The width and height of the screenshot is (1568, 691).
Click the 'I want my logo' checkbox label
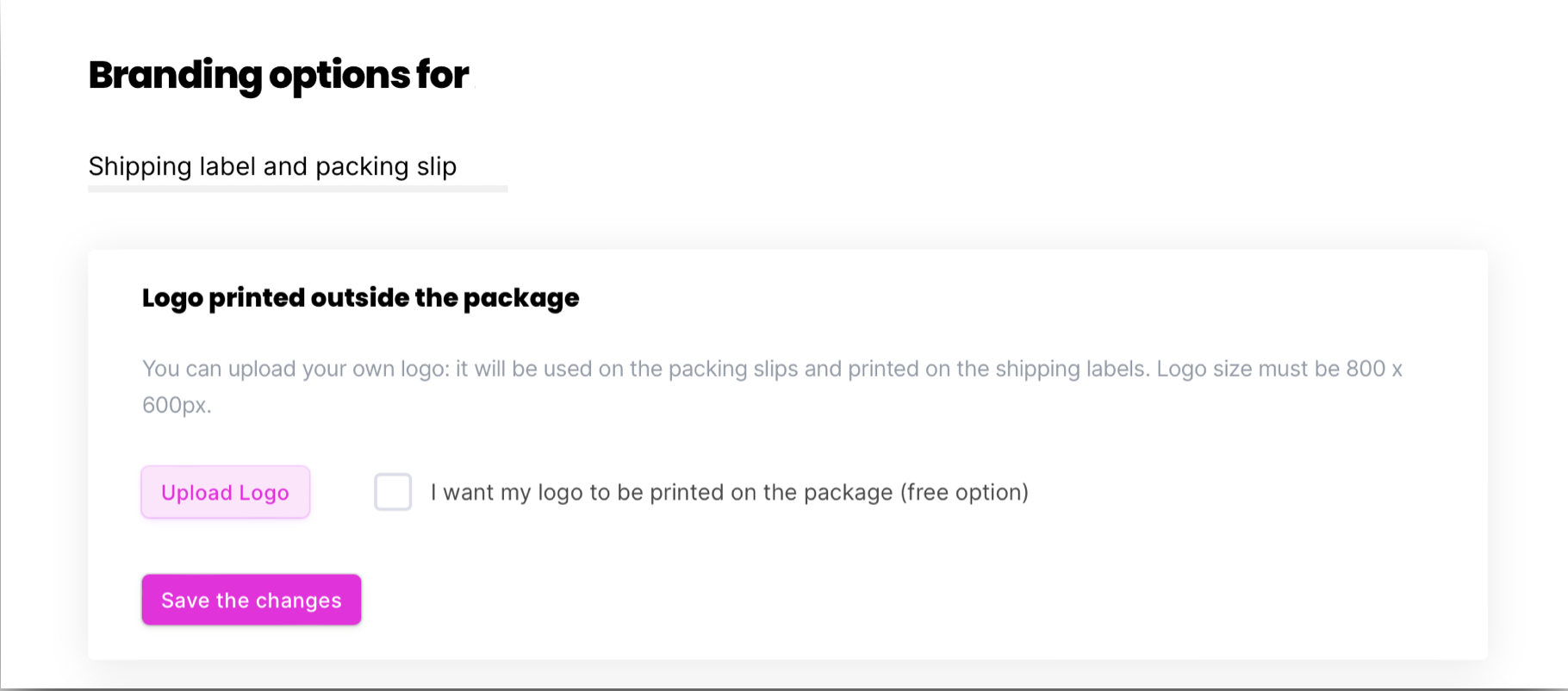[x=729, y=492]
